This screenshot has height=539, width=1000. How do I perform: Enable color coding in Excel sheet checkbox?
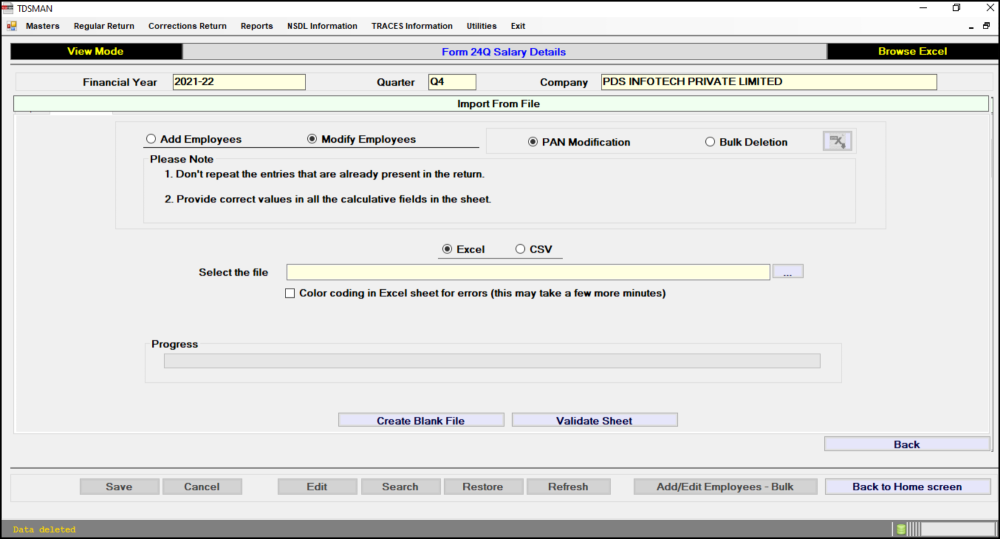[290, 293]
